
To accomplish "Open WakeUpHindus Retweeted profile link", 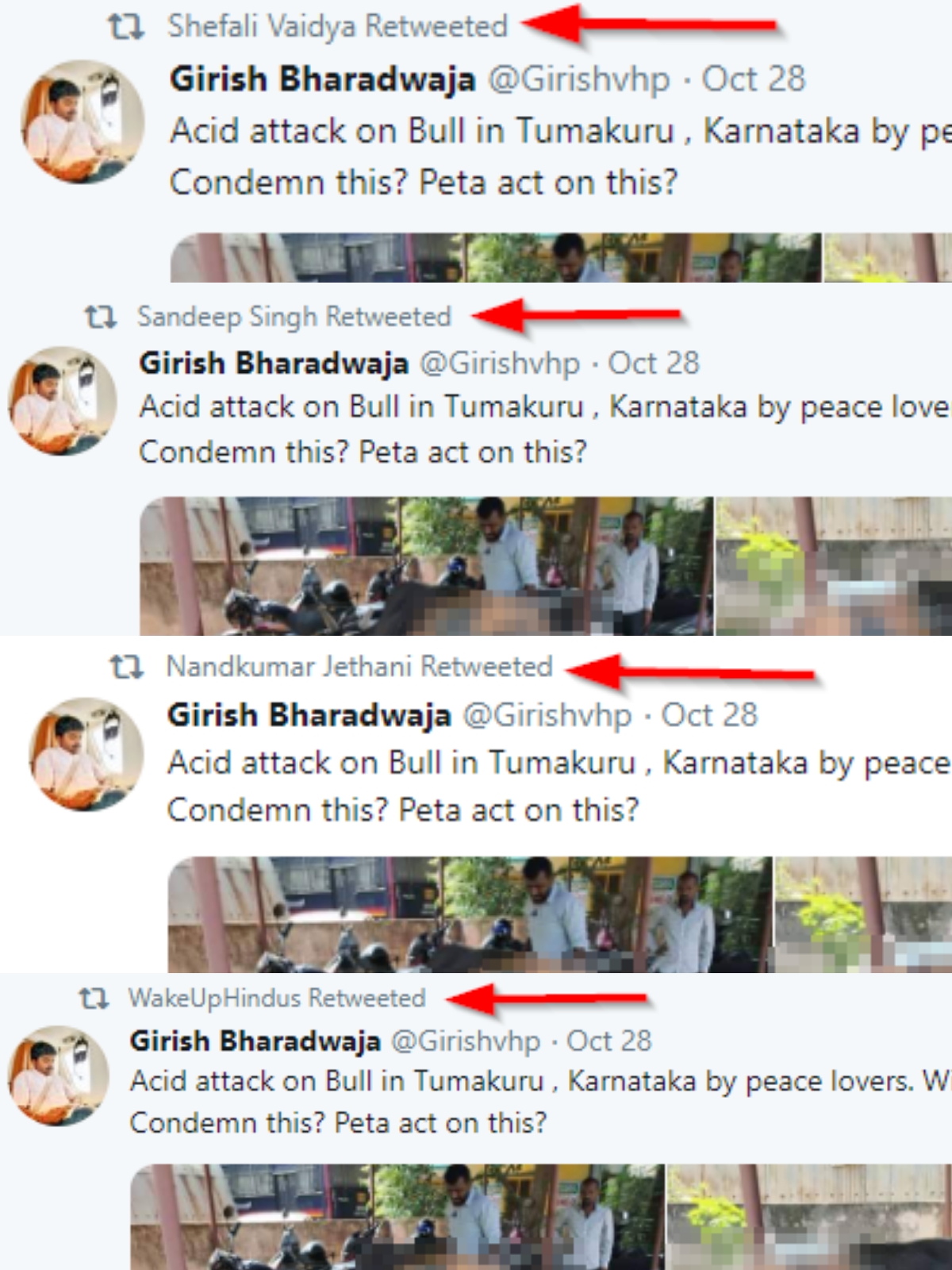I will coord(277,998).
